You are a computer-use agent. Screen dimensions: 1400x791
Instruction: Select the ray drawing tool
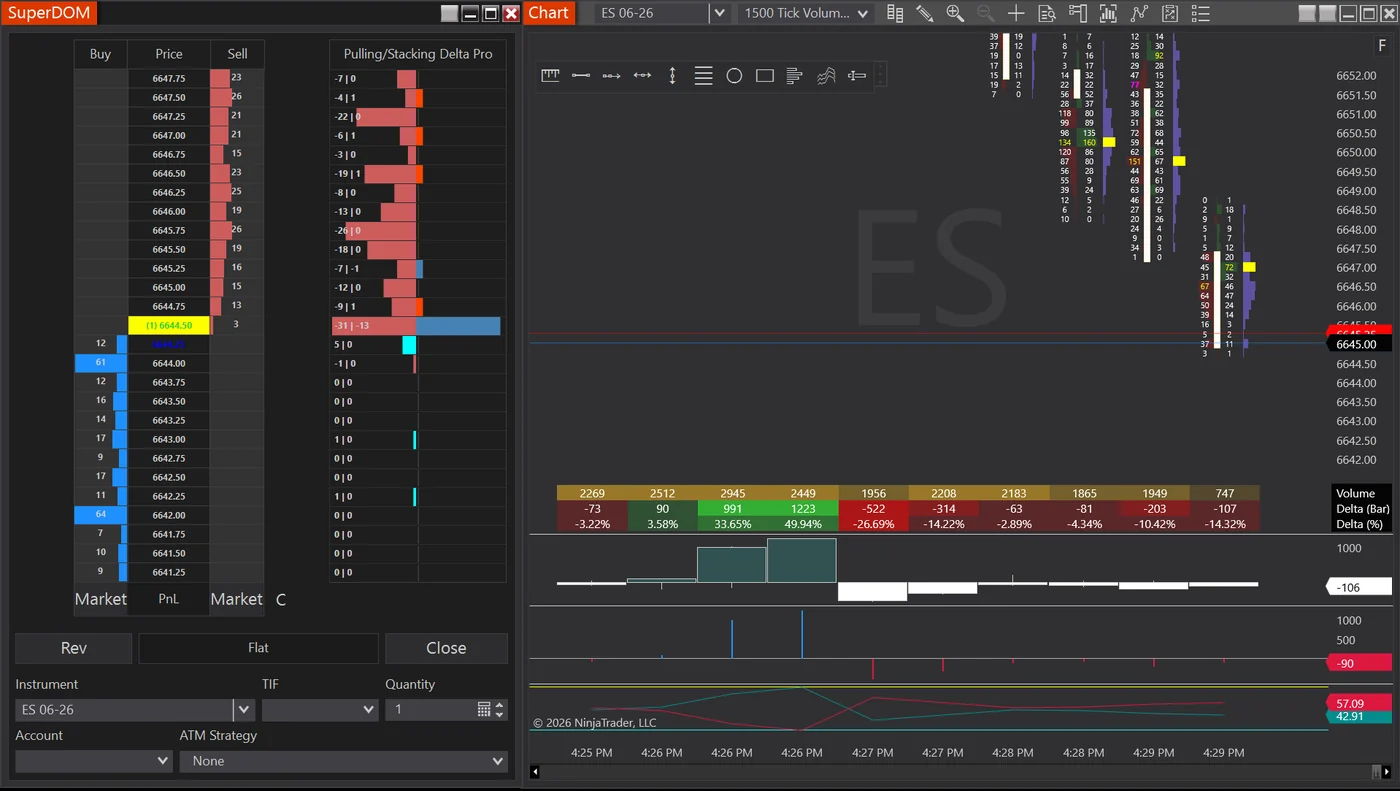(x=611, y=75)
